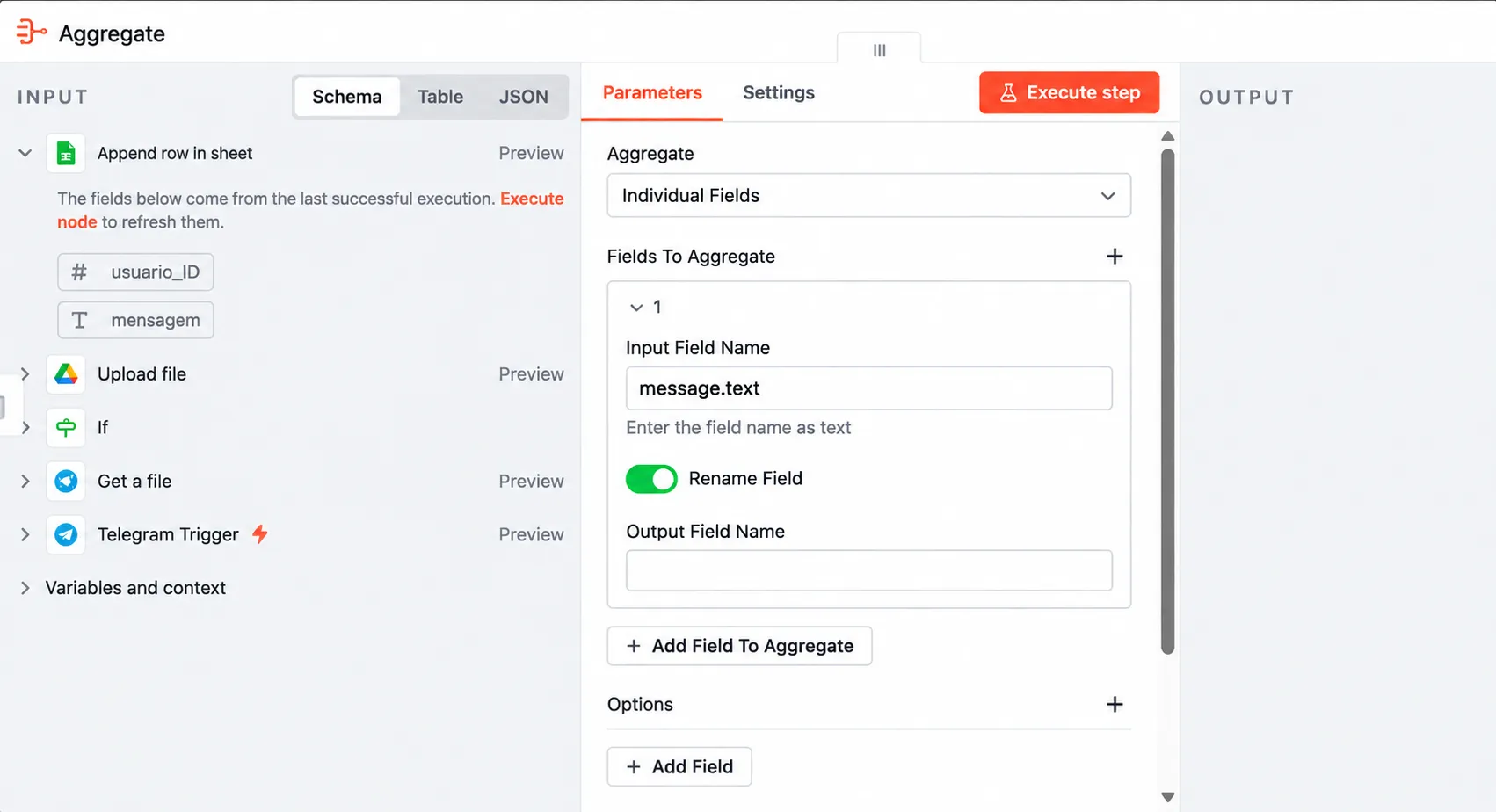Select the mensagem field pill

click(135, 321)
